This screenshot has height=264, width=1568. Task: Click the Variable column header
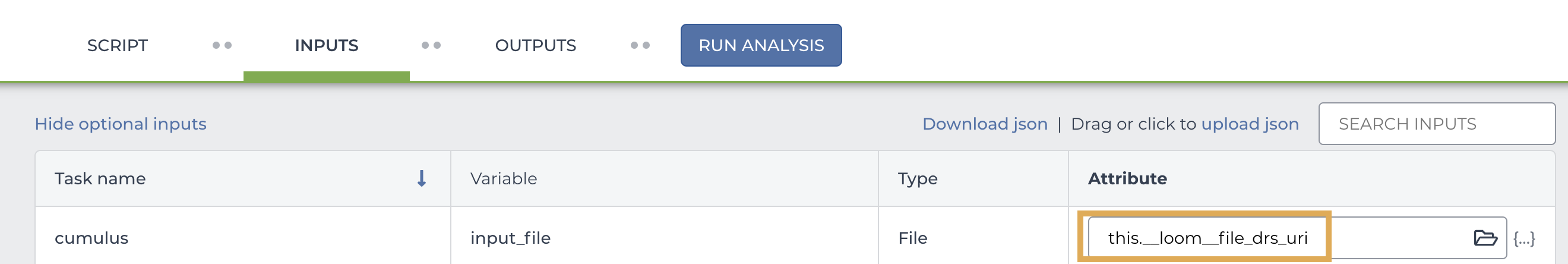[x=504, y=178]
